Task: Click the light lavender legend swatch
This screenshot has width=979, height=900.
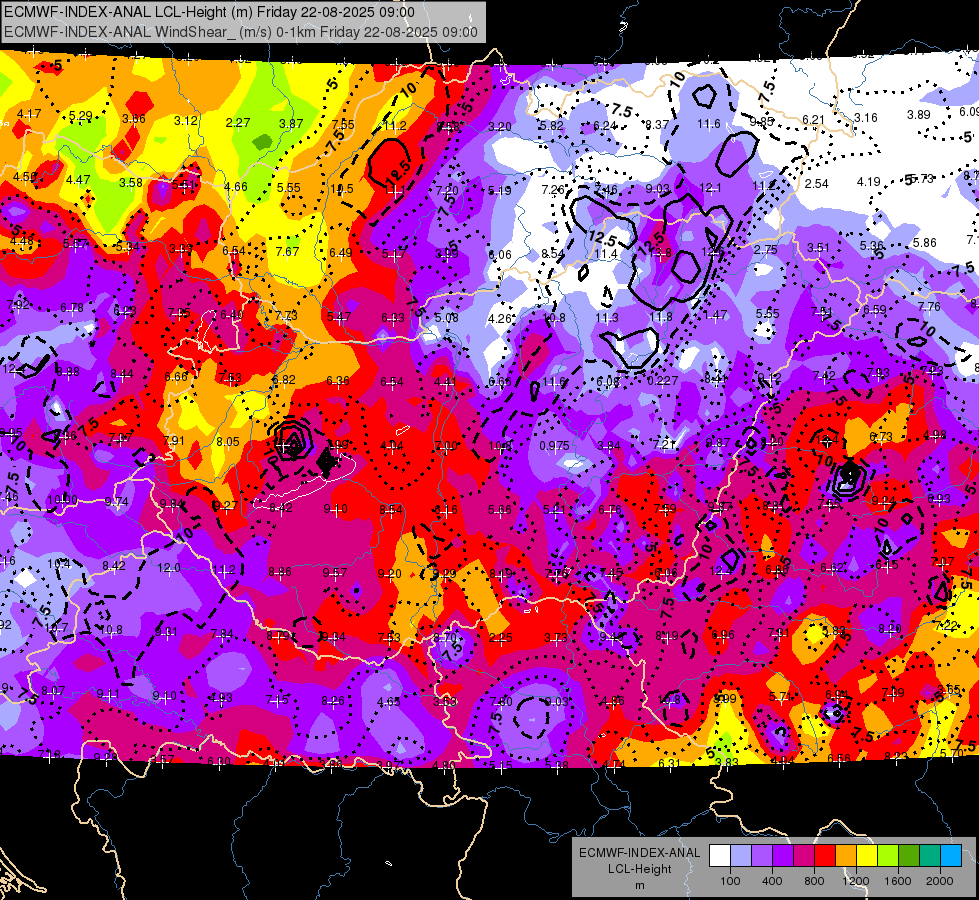Action: (741, 855)
